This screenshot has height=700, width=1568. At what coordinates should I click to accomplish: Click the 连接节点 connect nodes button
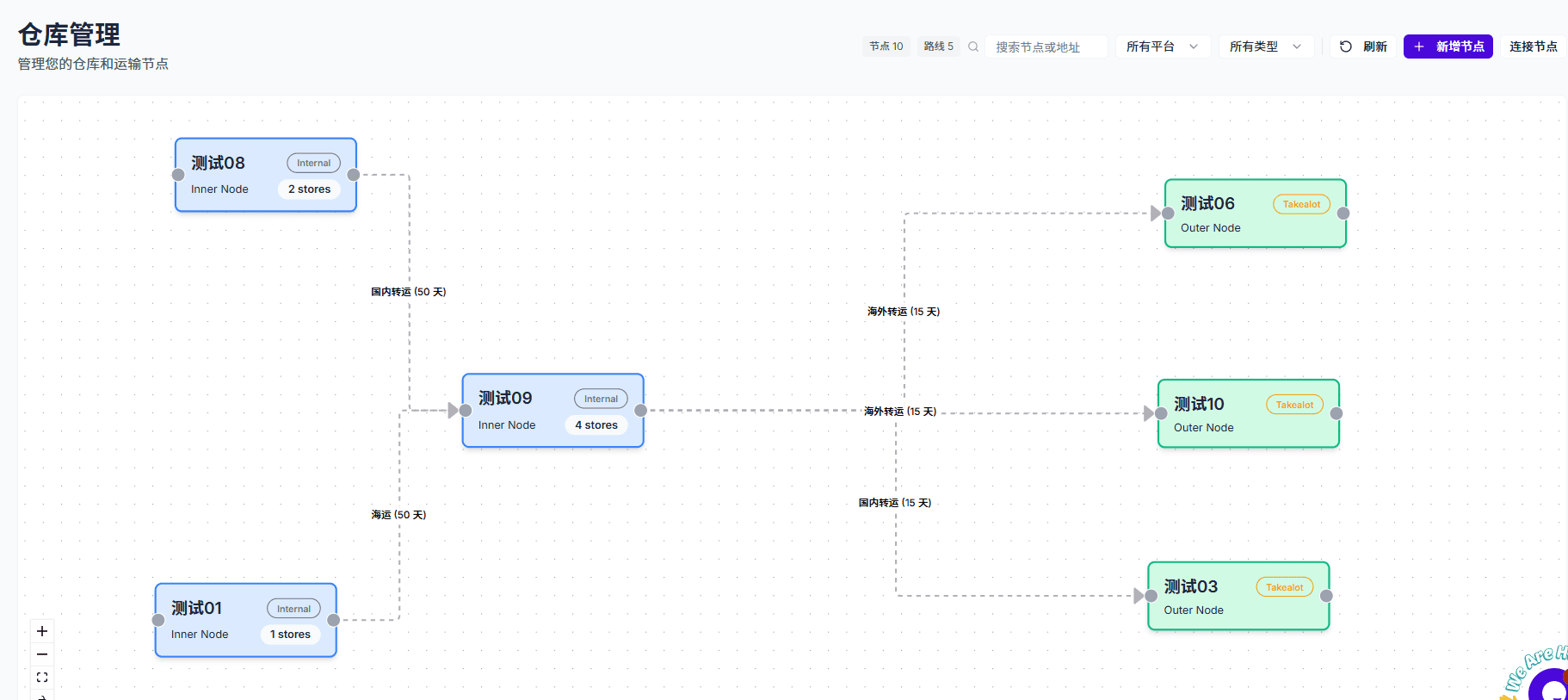click(x=1533, y=46)
